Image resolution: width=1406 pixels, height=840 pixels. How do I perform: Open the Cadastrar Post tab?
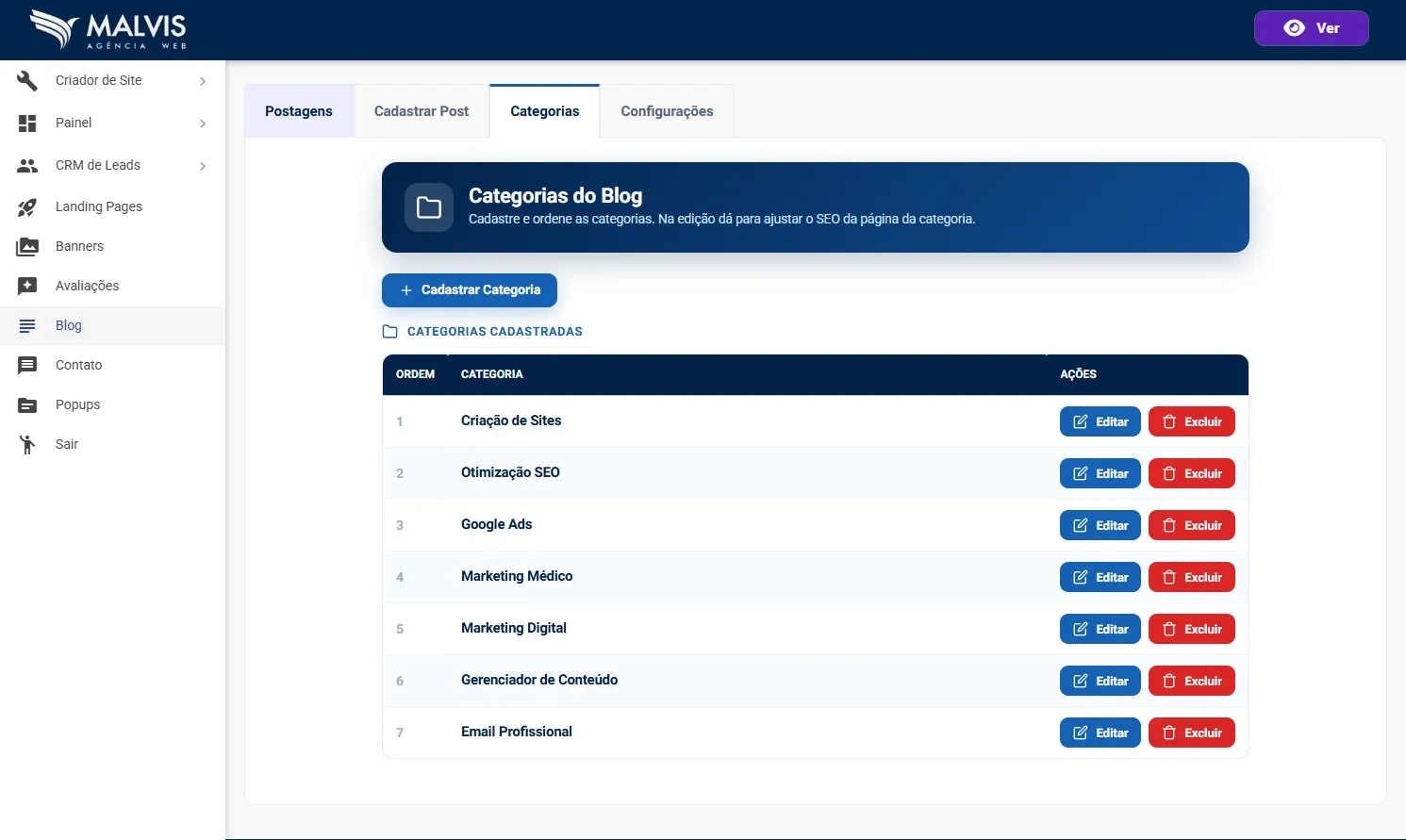pyautogui.click(x=422, y=111)
